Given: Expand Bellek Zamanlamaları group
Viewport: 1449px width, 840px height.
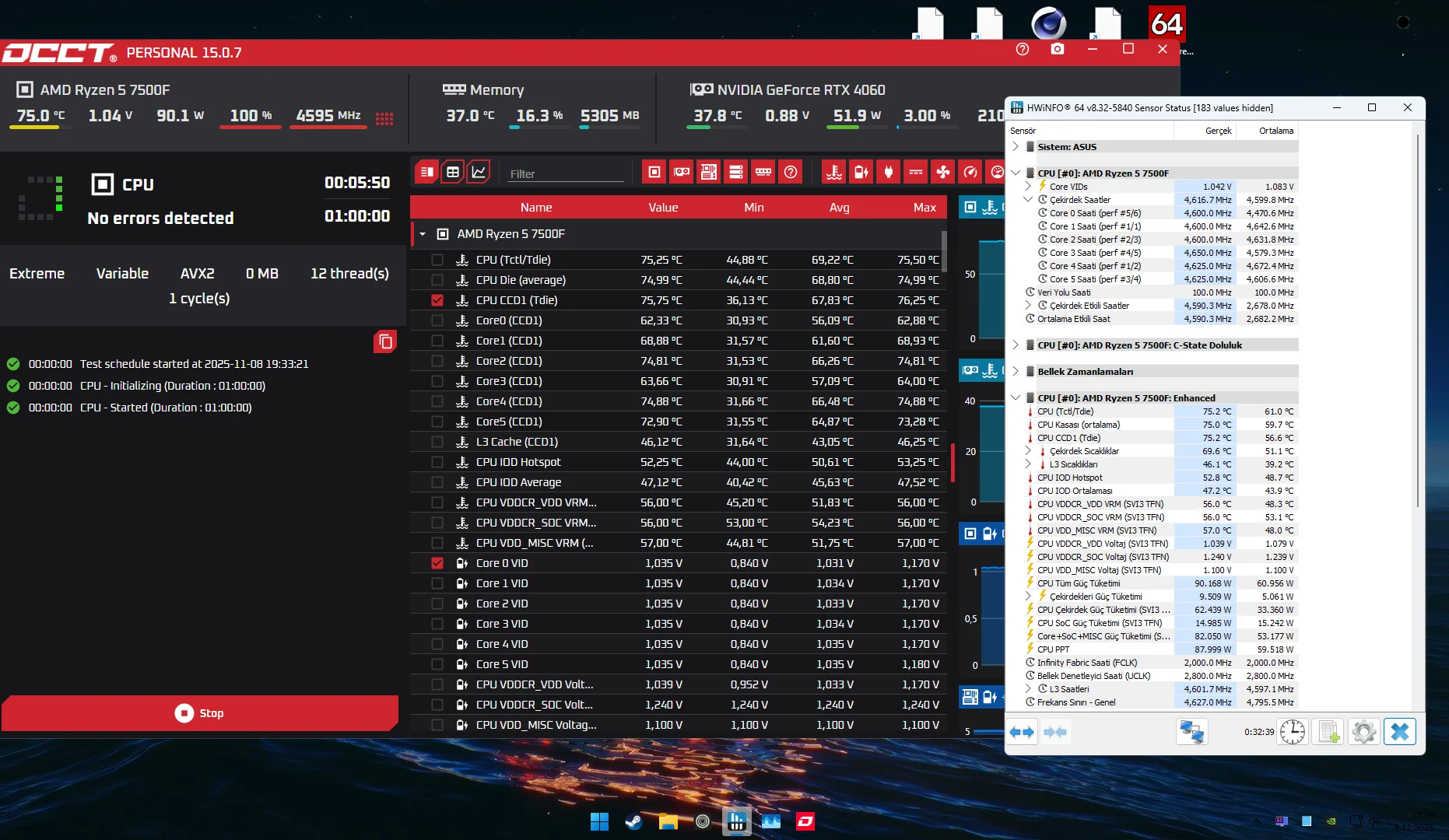Looking at the screenshot, I should point(1016,371).
